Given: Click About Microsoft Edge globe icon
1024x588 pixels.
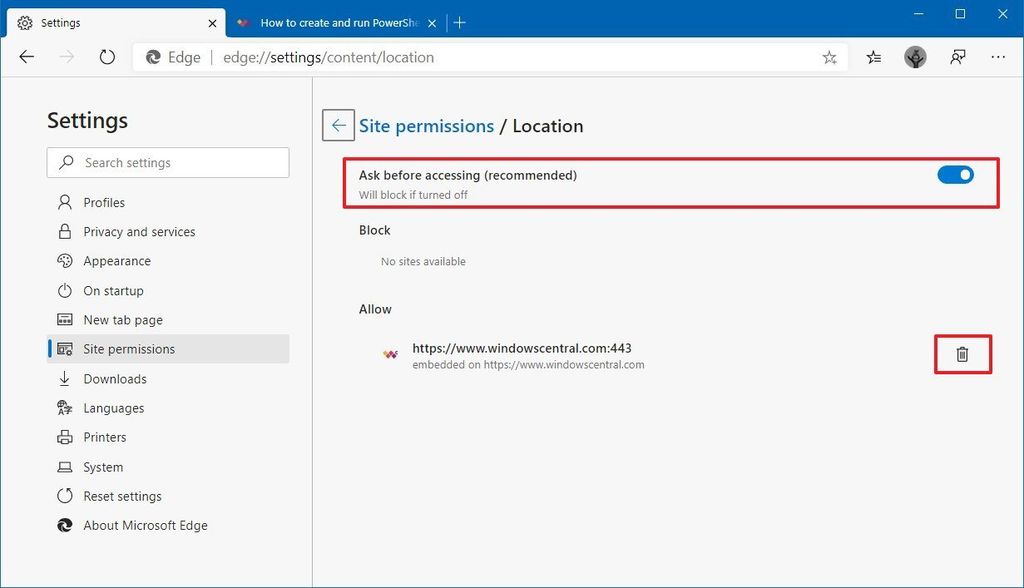Looking at the screenshot, I should (x=64, y=525).
